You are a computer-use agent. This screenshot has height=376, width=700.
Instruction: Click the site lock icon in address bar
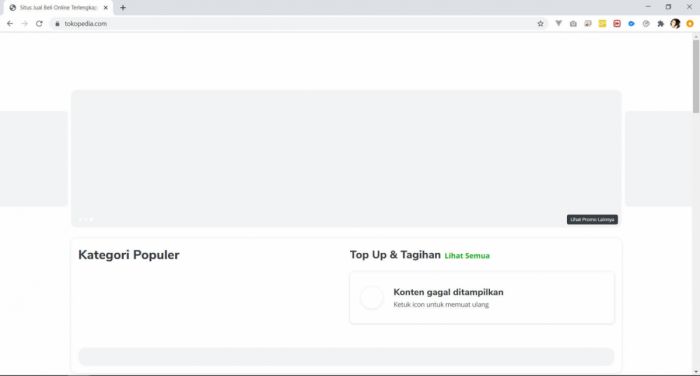57,24
